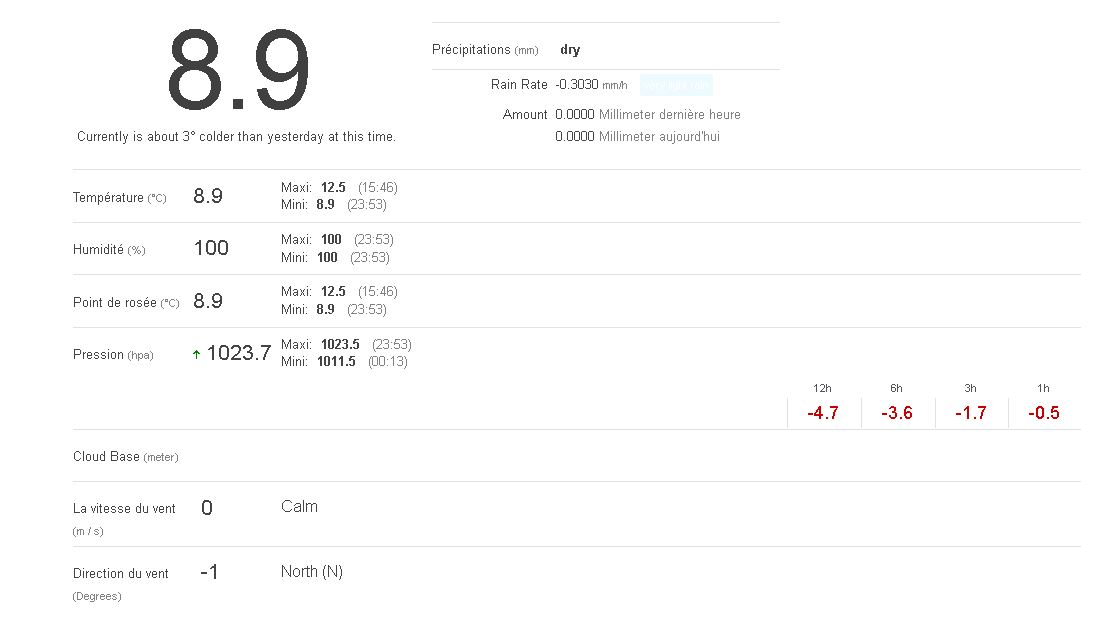Click the current pressure reading 1023.7
Image resolution: width=1101 pixels, height=631 pixels.
click(x=239, y=353)
